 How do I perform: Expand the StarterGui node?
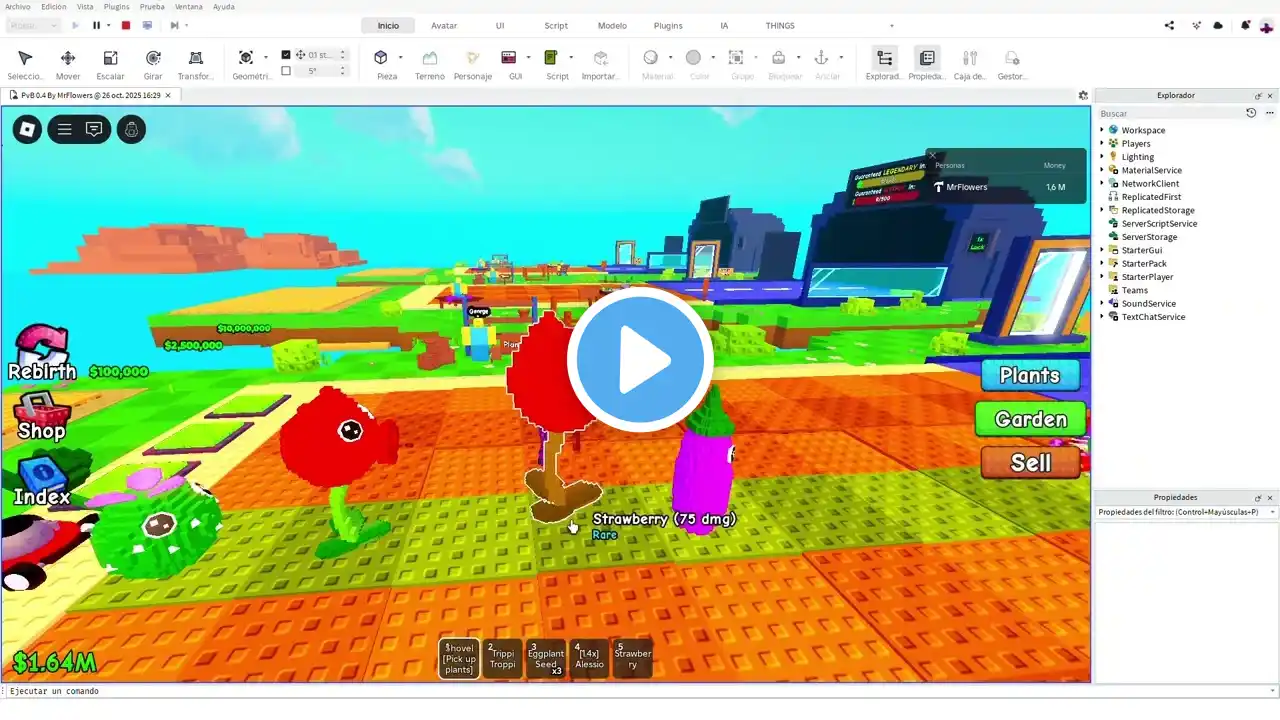1103,250
